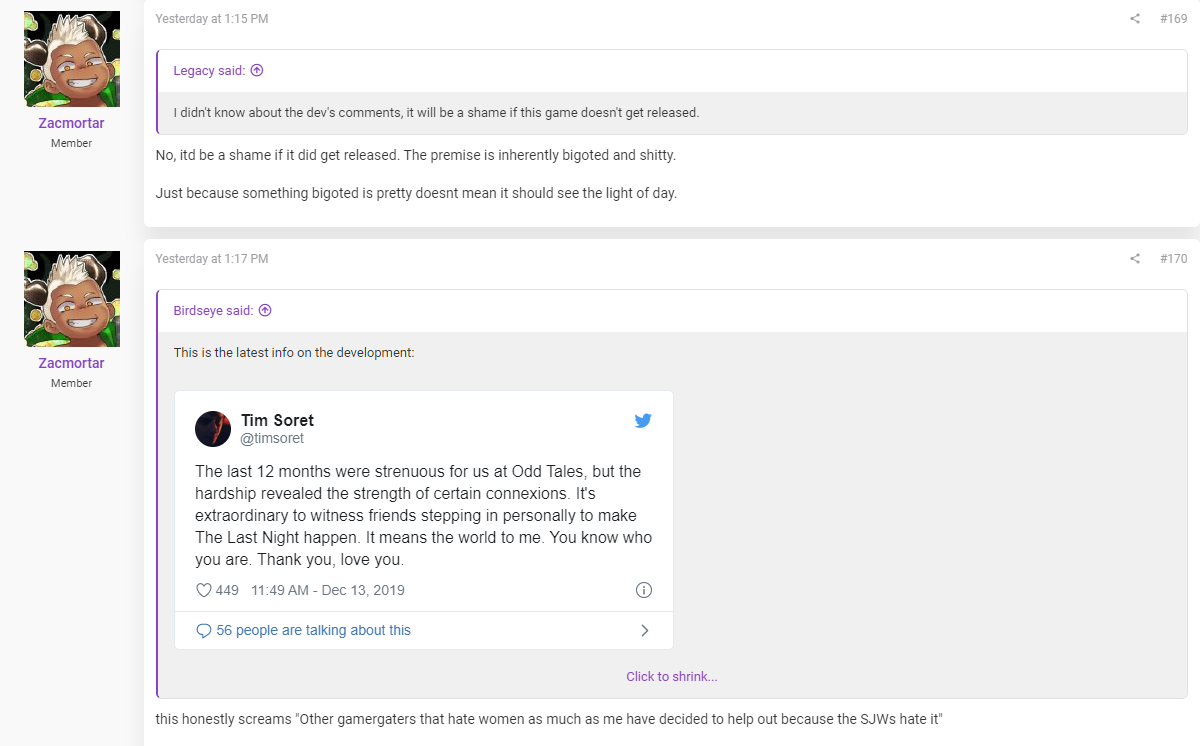Click share icon on post #169
Image resolution: width=1200 pixels, height=746 pixels.
point(1135,19)
